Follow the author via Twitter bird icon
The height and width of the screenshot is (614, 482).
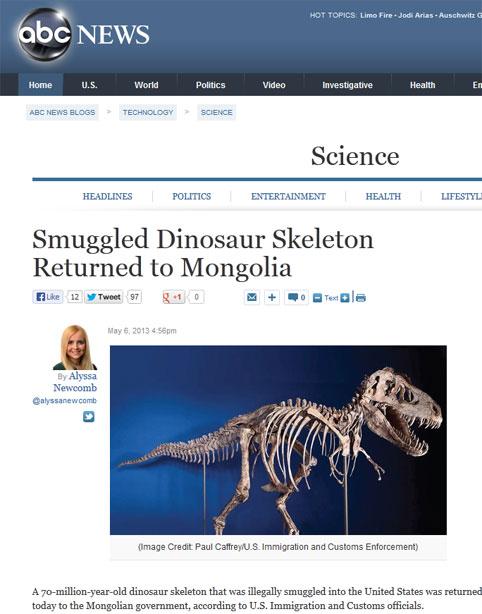89,417
